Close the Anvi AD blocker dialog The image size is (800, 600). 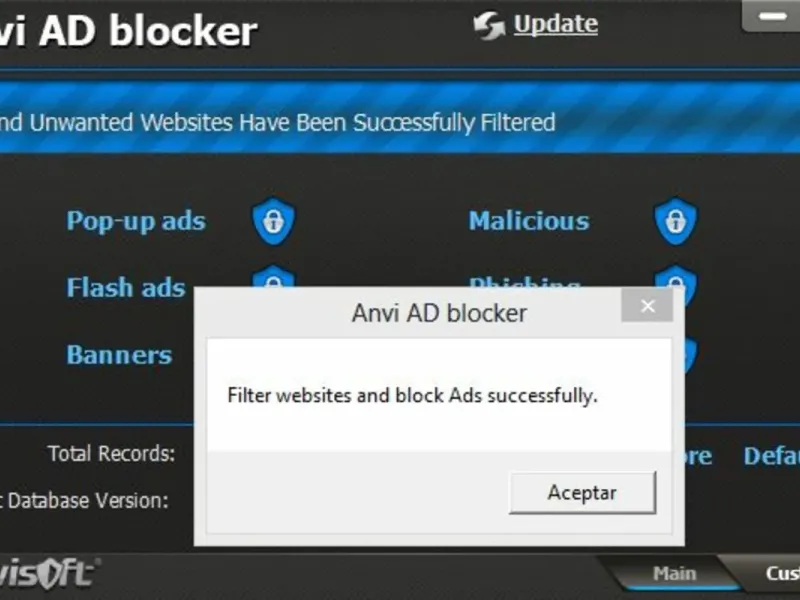tap(647, 306)
